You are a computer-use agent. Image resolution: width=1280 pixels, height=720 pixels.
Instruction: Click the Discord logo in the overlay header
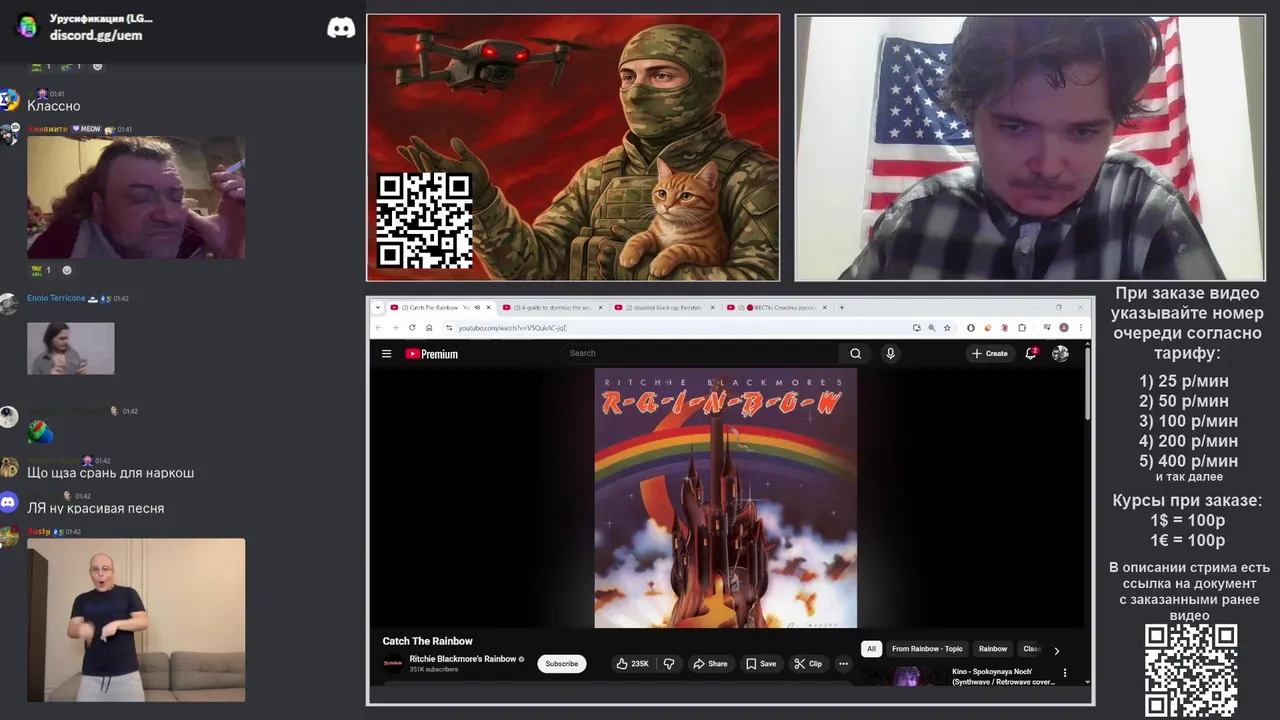coord(341,28)
